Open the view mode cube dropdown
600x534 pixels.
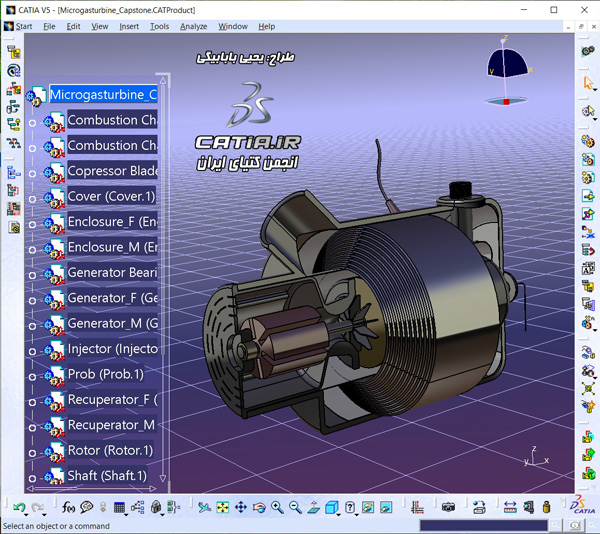coord(339,514)
